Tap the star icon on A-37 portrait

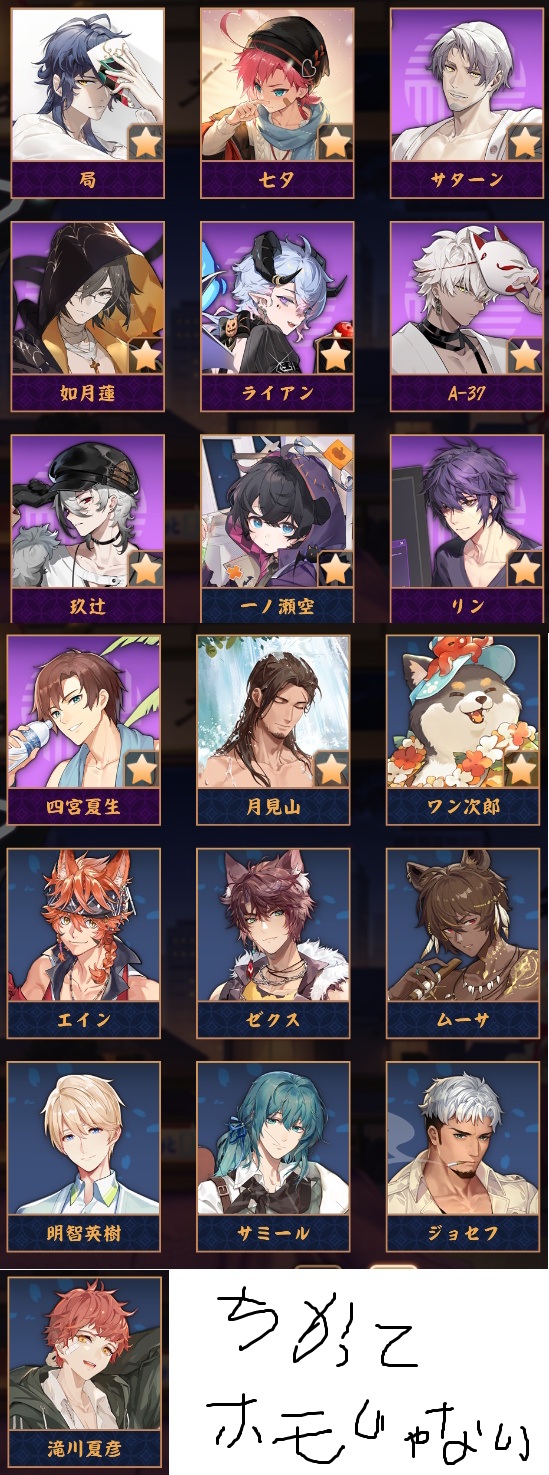coord(525,355)
